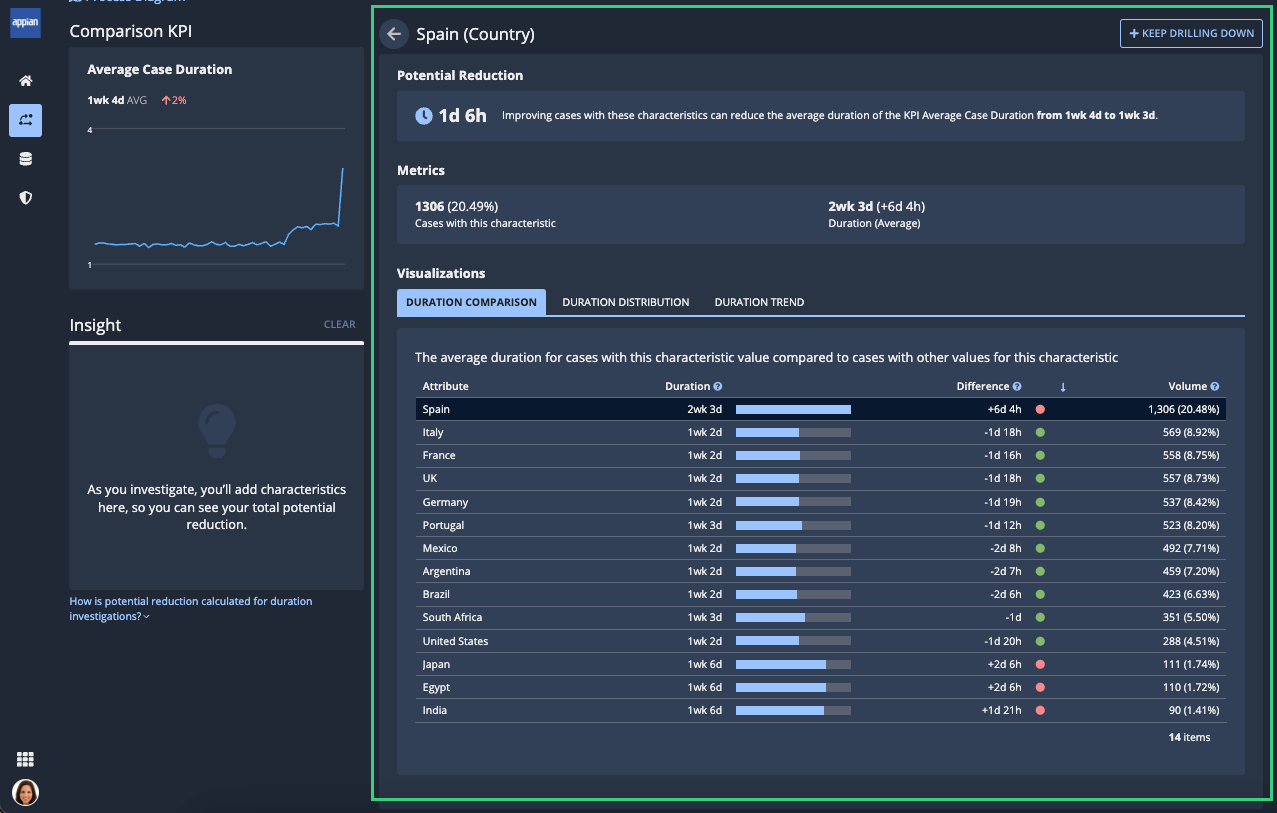Viewport: 1277px width, 813px height.
Task: Click the red status dot in India row
Action: tap(1040, 710)
